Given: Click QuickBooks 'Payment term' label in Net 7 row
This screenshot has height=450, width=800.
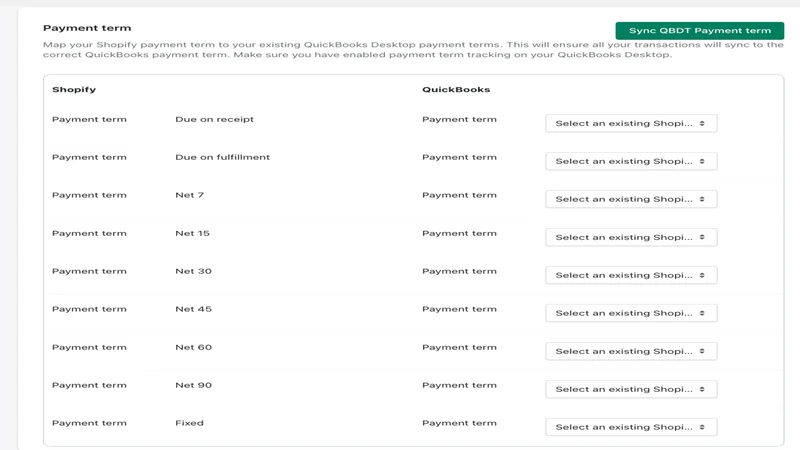Looking at the screenshot, I should click(x=459, y=195).
